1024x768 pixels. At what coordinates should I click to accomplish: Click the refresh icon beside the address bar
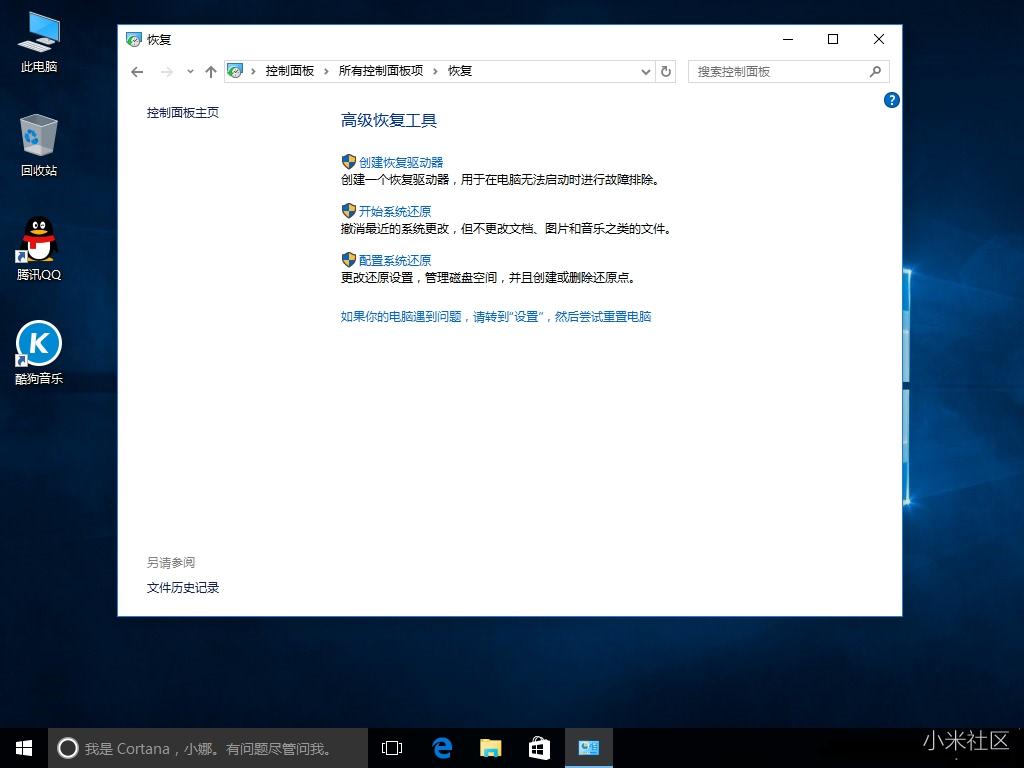point(666,71)
